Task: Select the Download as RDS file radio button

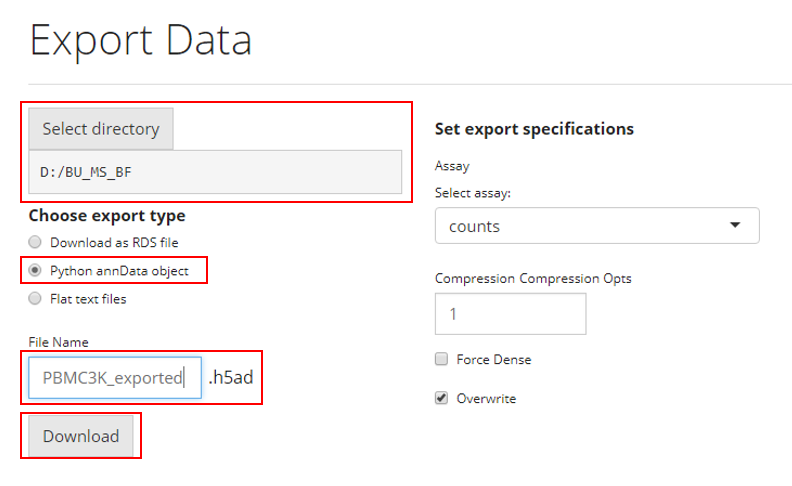Action: [x=35, y=242]
